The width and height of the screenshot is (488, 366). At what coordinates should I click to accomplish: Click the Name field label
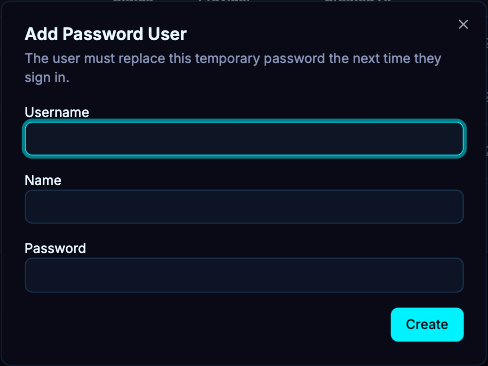pos(43,180)
